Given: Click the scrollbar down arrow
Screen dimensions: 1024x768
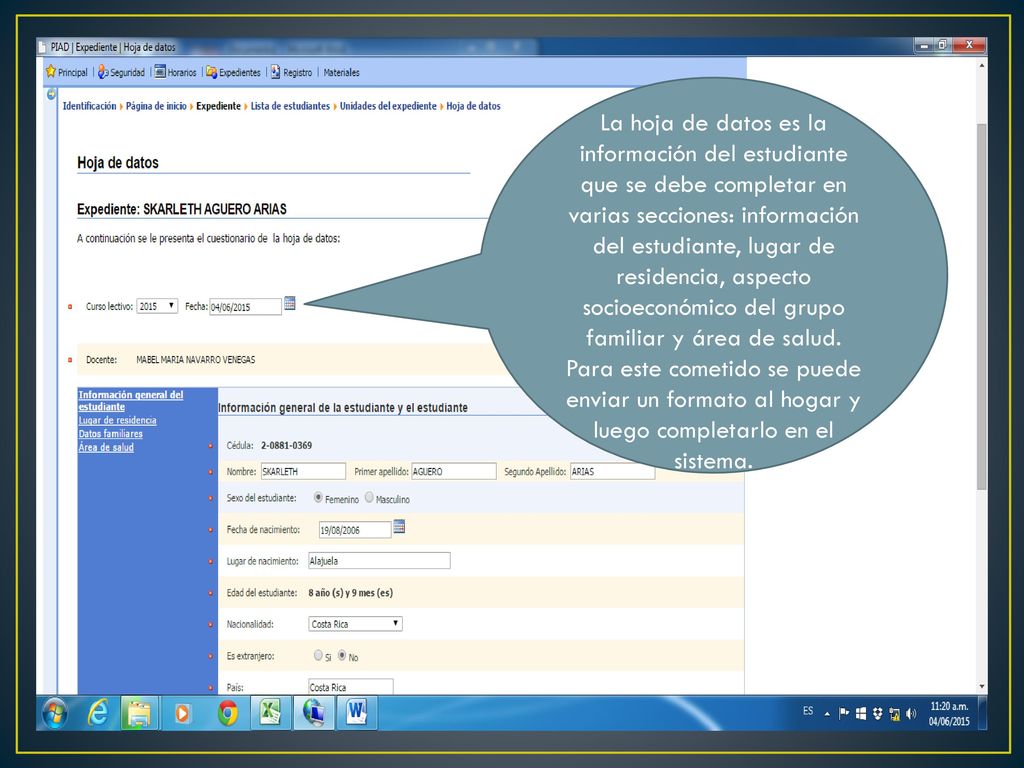Looking at the screenshot, I should [x=982, y=686].
